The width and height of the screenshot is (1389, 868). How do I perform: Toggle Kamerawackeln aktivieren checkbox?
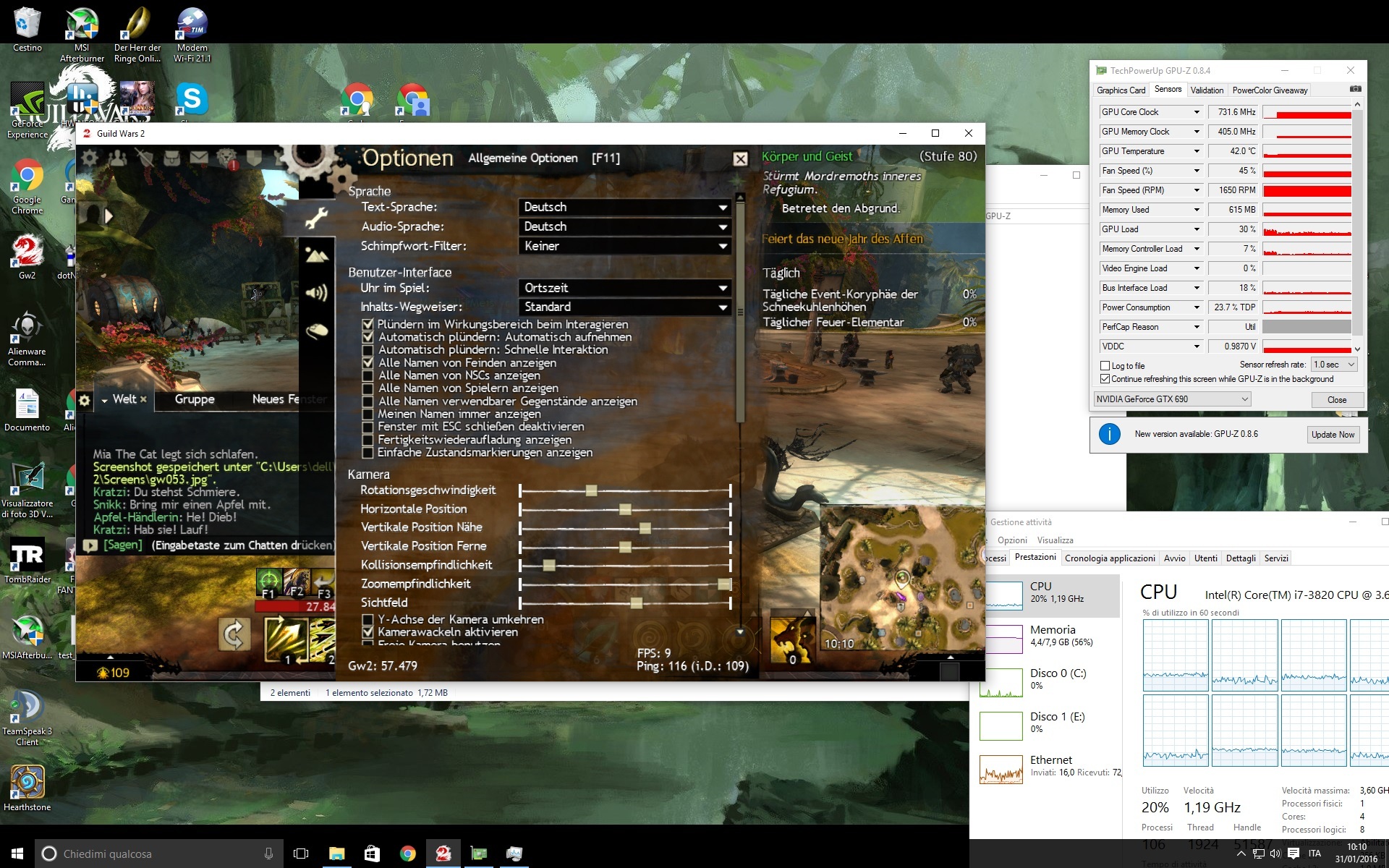click(x=368, y=632)
